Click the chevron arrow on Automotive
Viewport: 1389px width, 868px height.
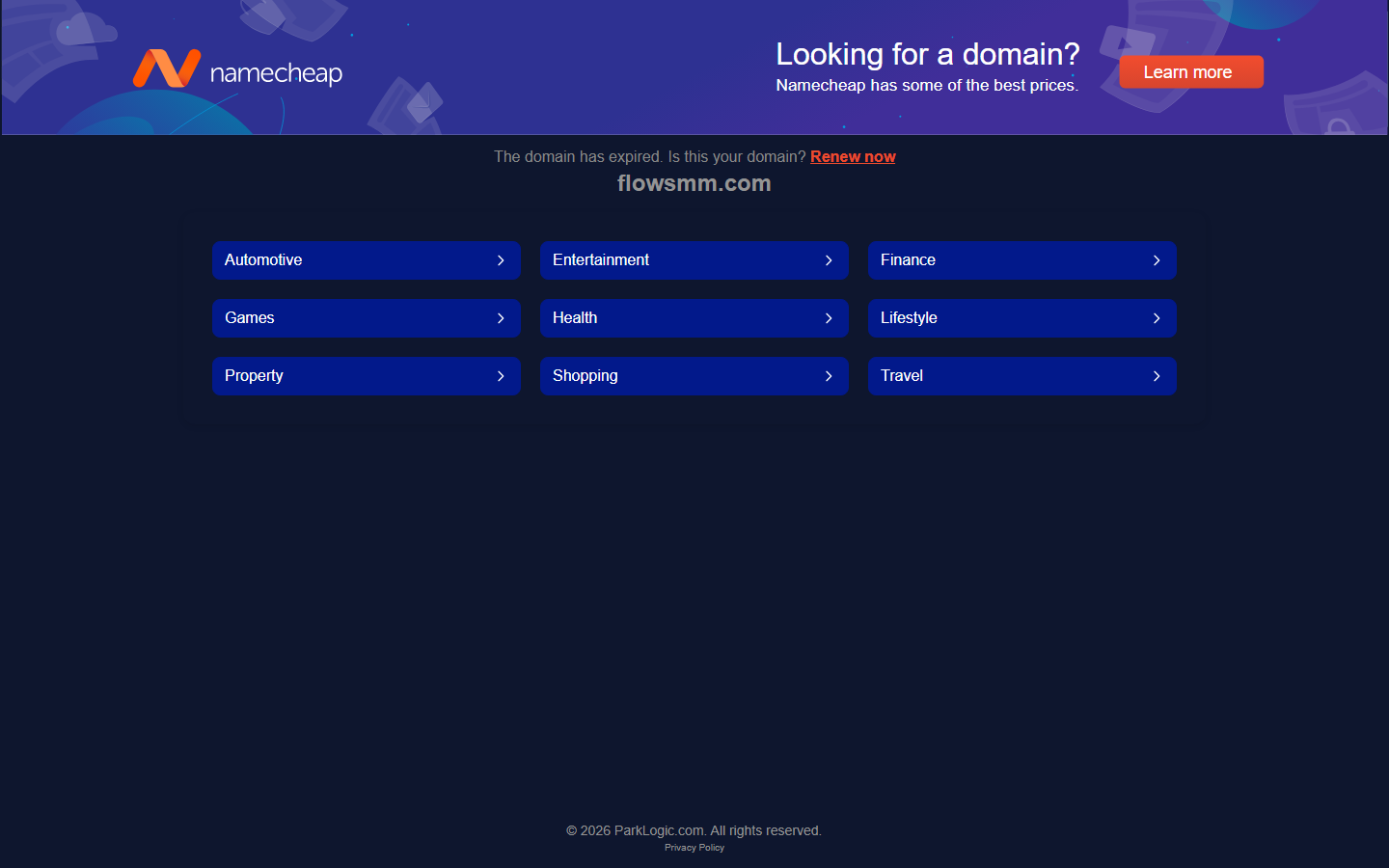(x=501, y=260)
